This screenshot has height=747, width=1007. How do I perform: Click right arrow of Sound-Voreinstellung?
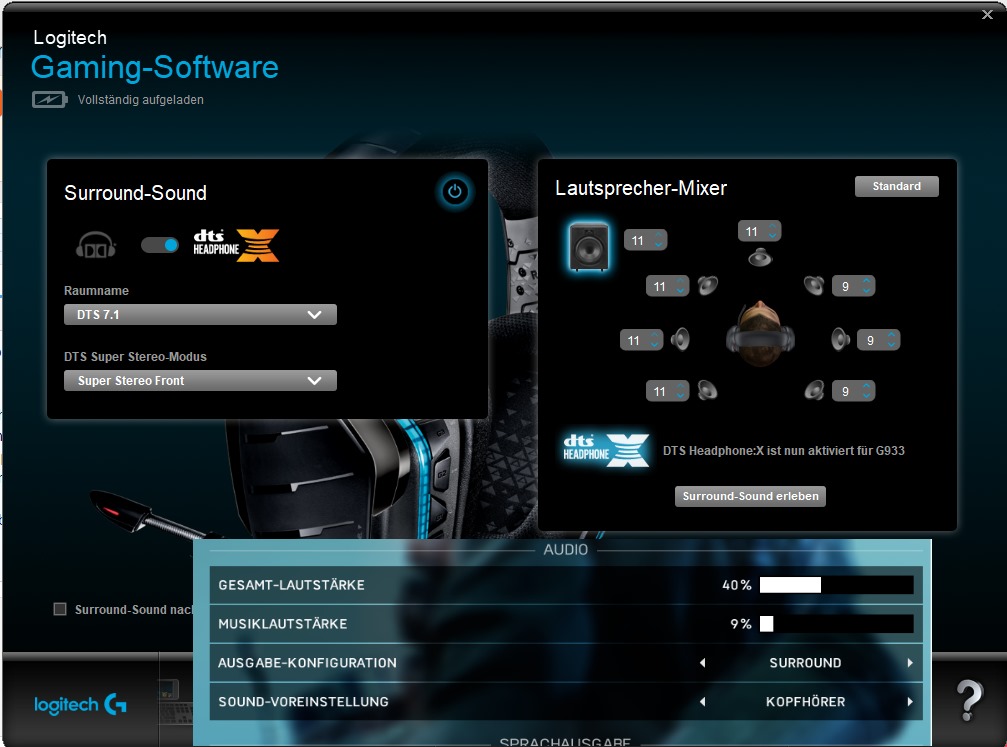tap(910, 702)
